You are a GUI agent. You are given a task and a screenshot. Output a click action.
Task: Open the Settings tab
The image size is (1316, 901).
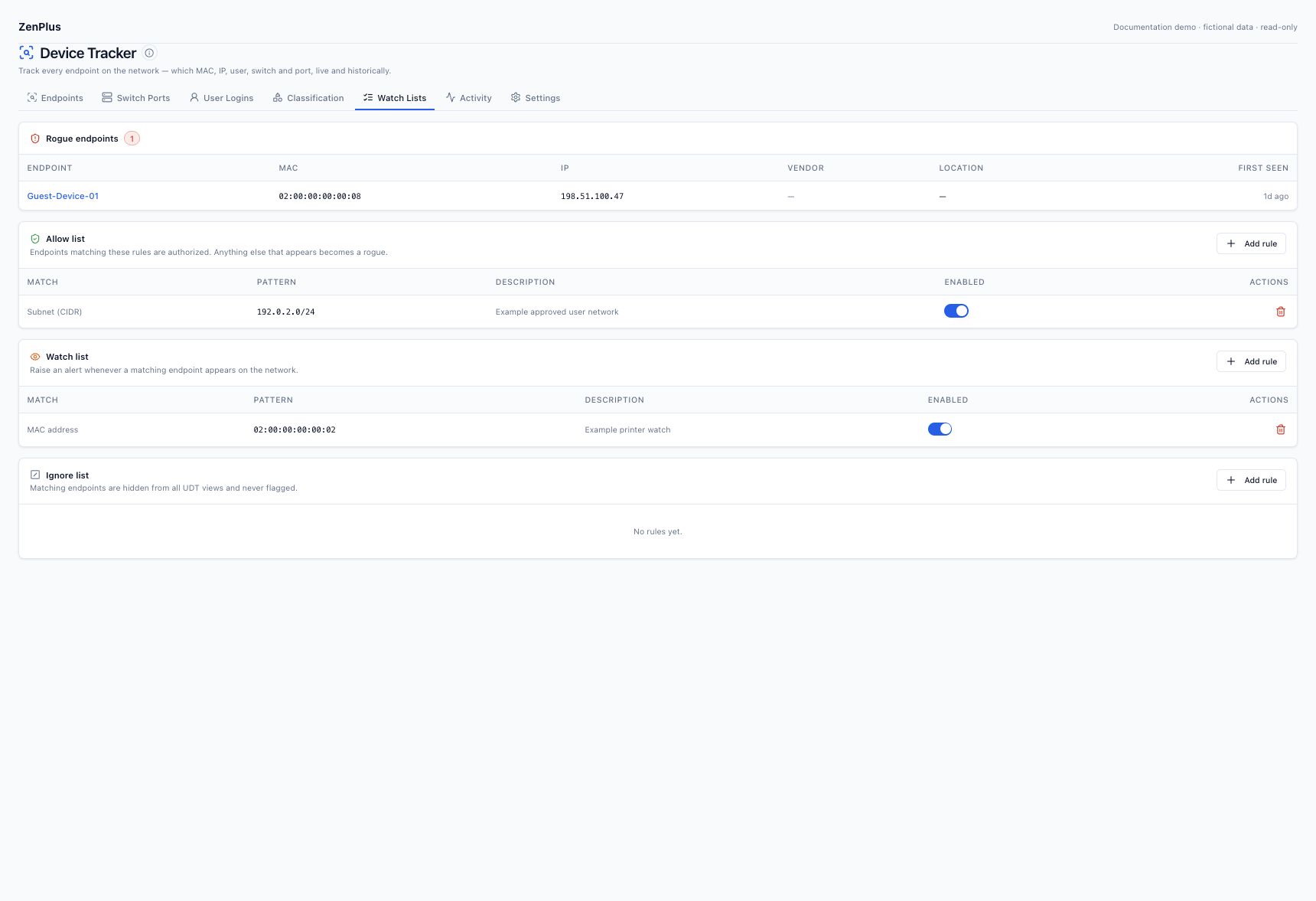(536, 98)
